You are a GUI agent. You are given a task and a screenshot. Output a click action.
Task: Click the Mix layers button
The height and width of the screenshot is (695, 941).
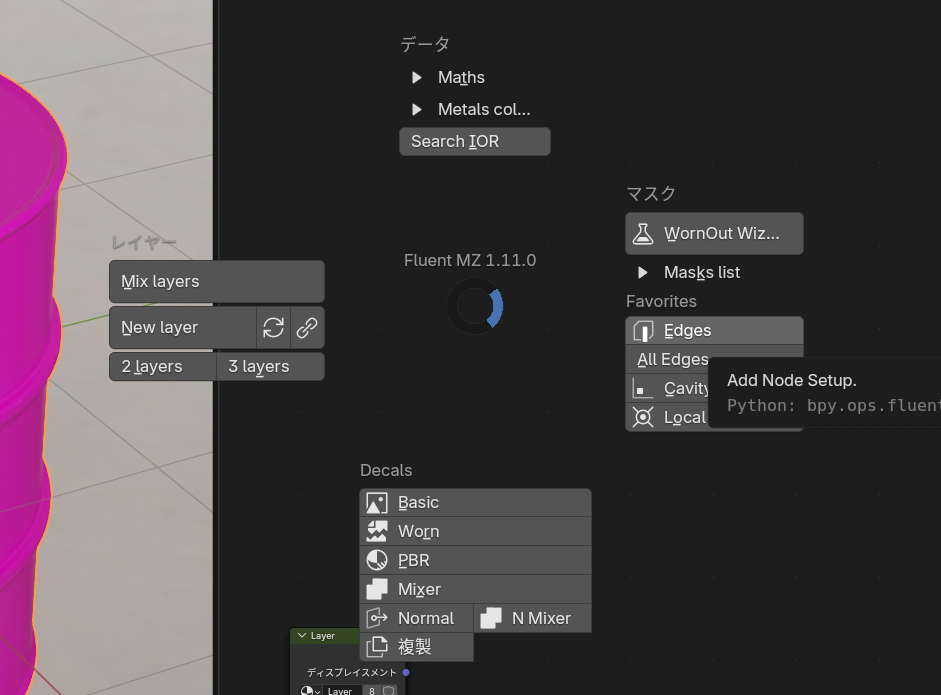pos(216,282)
